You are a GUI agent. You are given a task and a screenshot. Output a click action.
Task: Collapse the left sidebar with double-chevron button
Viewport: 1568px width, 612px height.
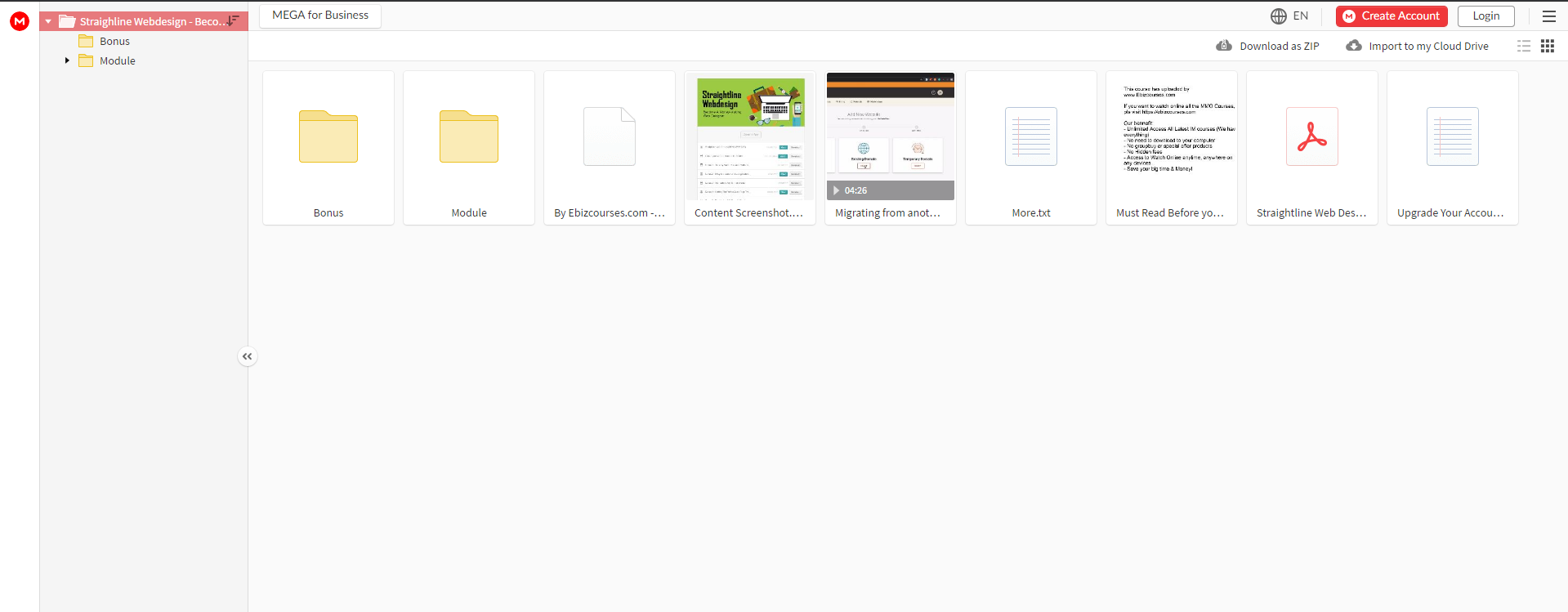(x=248, y=356)
